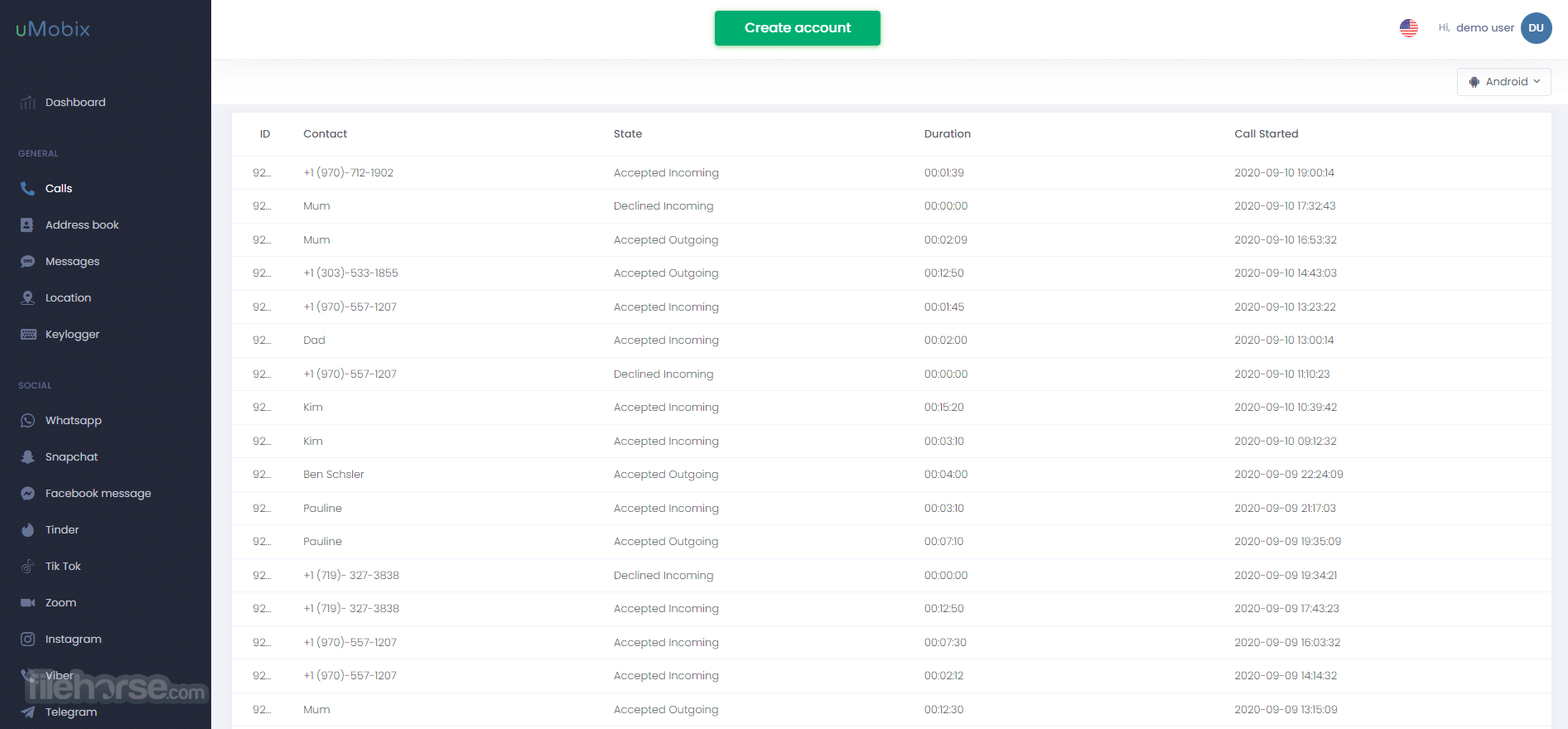Click the ID column header

click(x=265, y=133)
